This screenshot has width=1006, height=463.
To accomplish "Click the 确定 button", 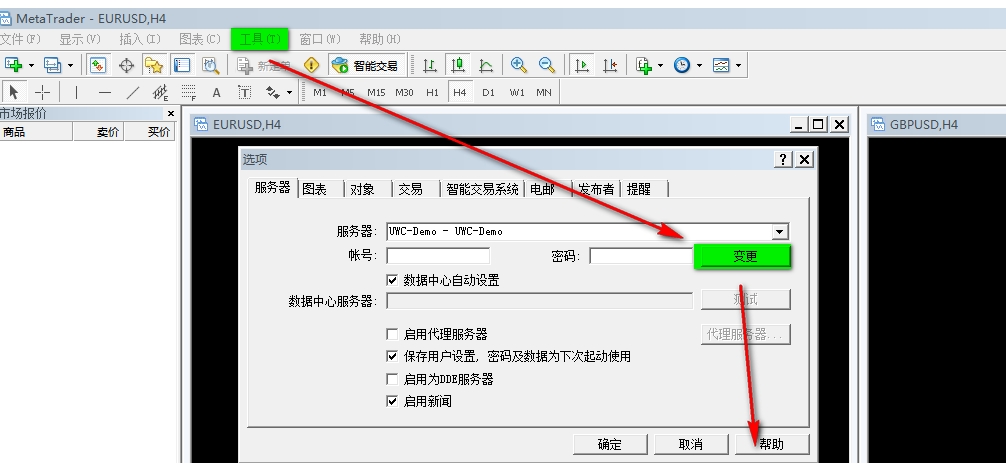I will tap(610, 444).
